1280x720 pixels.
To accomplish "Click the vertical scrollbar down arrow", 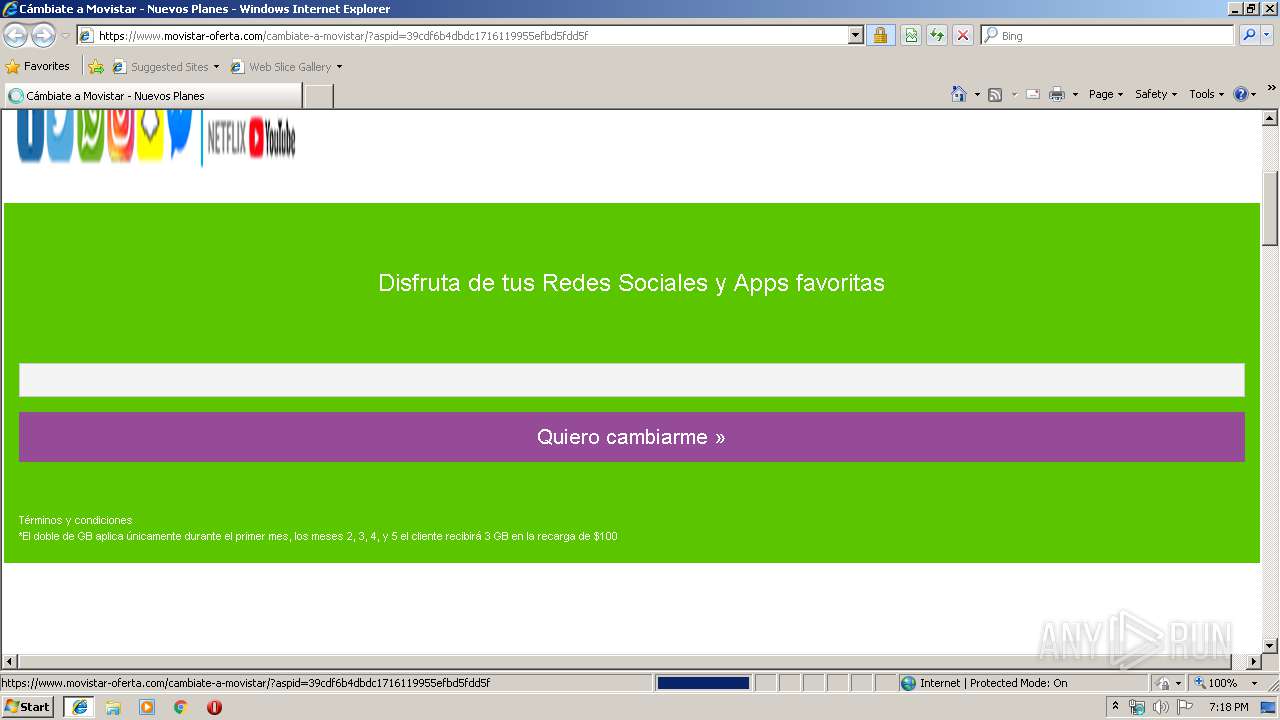I will coord(1270,646).
